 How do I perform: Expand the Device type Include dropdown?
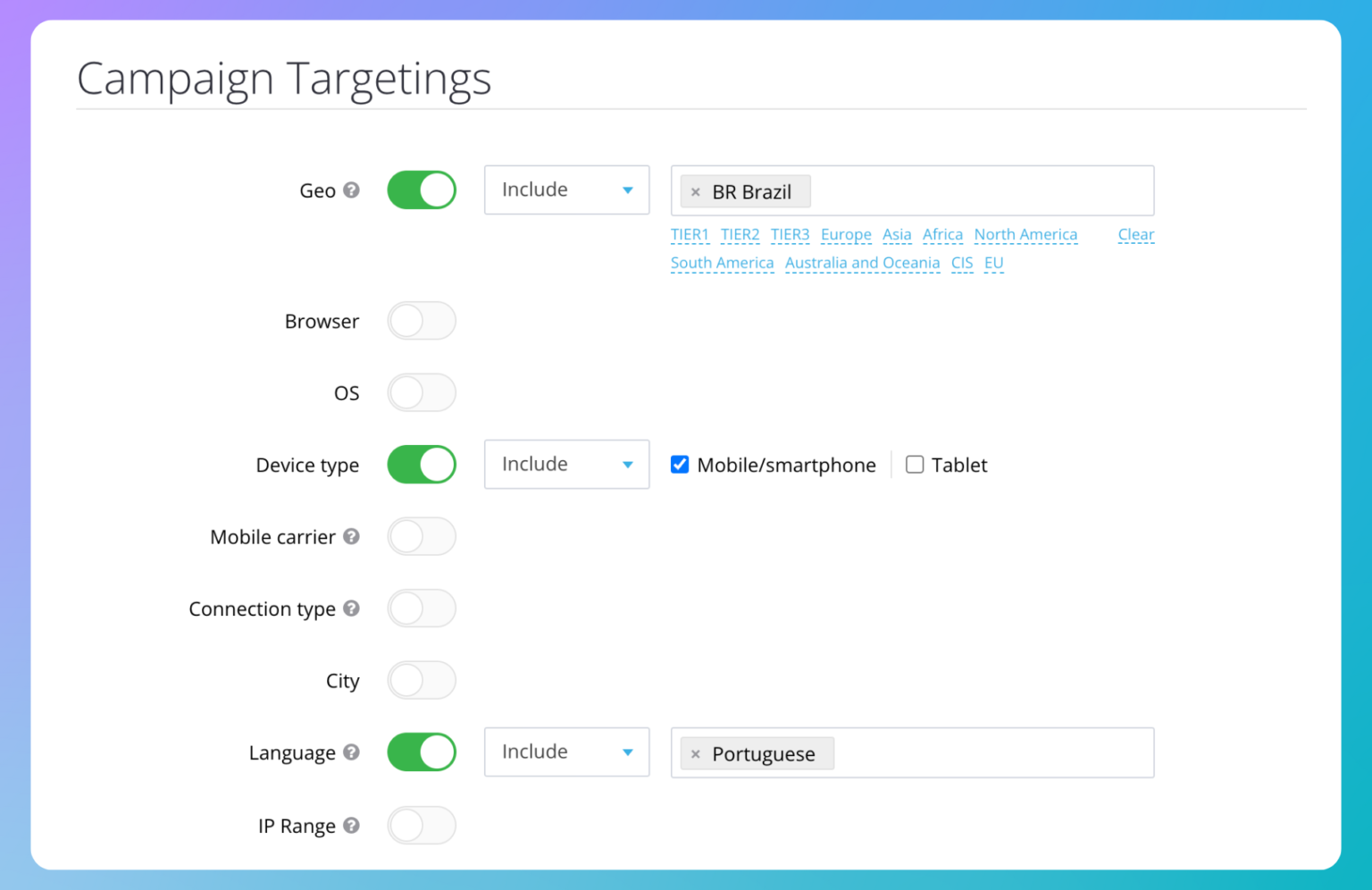[566, 465]
